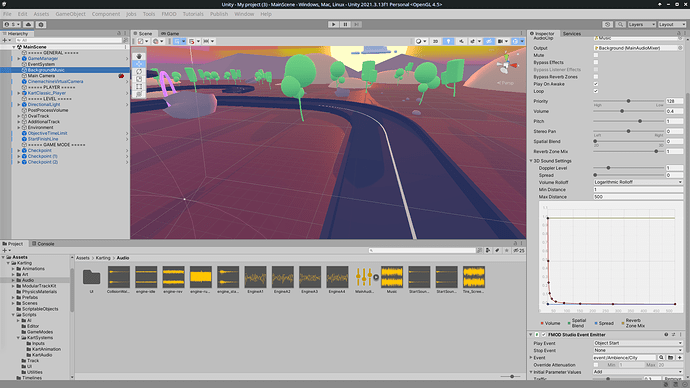
Task: Toggle 2D view mode in Scene
Action: 435,41
